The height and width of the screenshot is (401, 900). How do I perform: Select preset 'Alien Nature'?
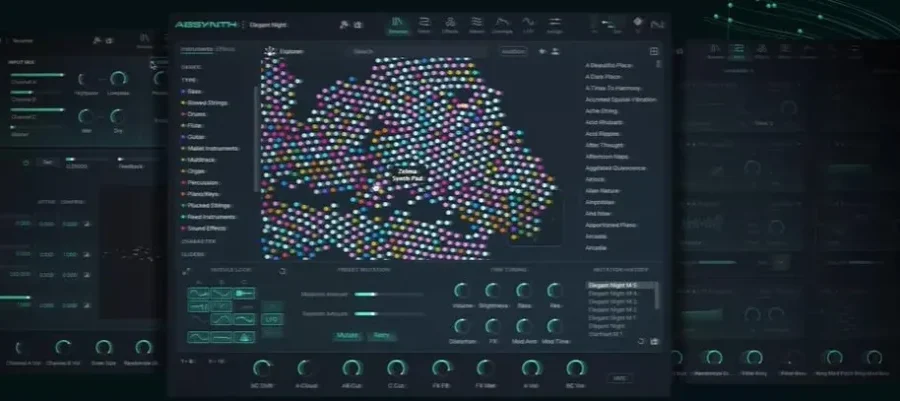tap(603, 190)
